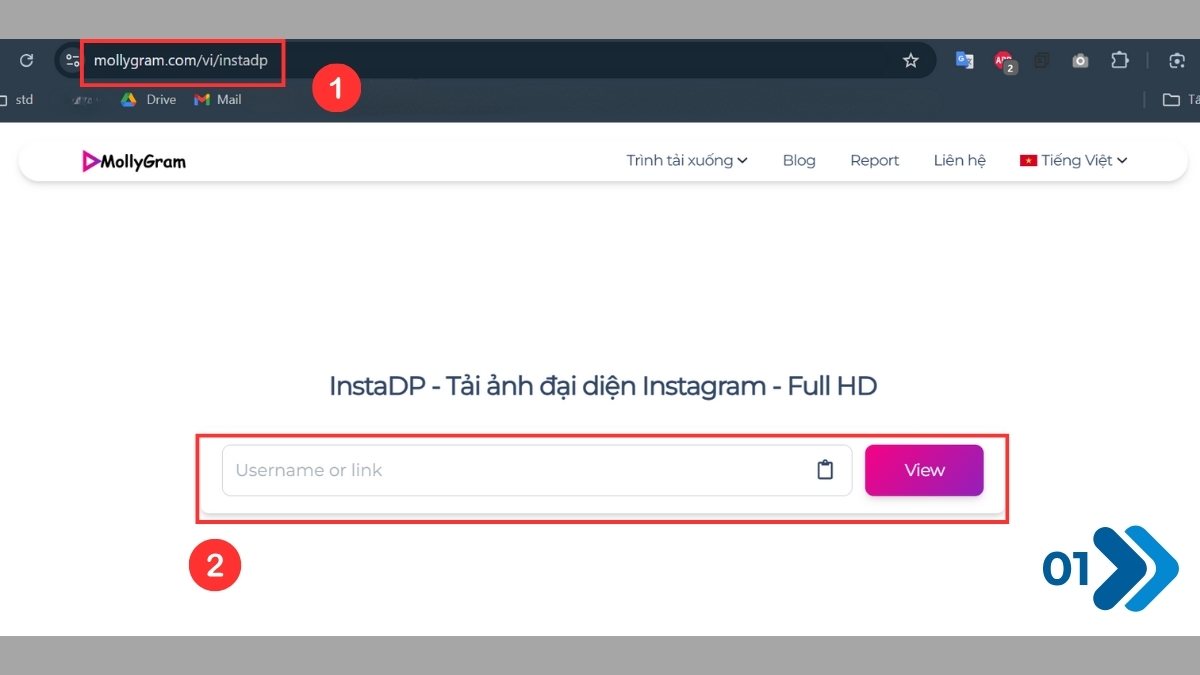Click the mollygram.com/vi/instadp address bar URL
The height and width of the screenshot is (675, 1200).
coord(181,60)
